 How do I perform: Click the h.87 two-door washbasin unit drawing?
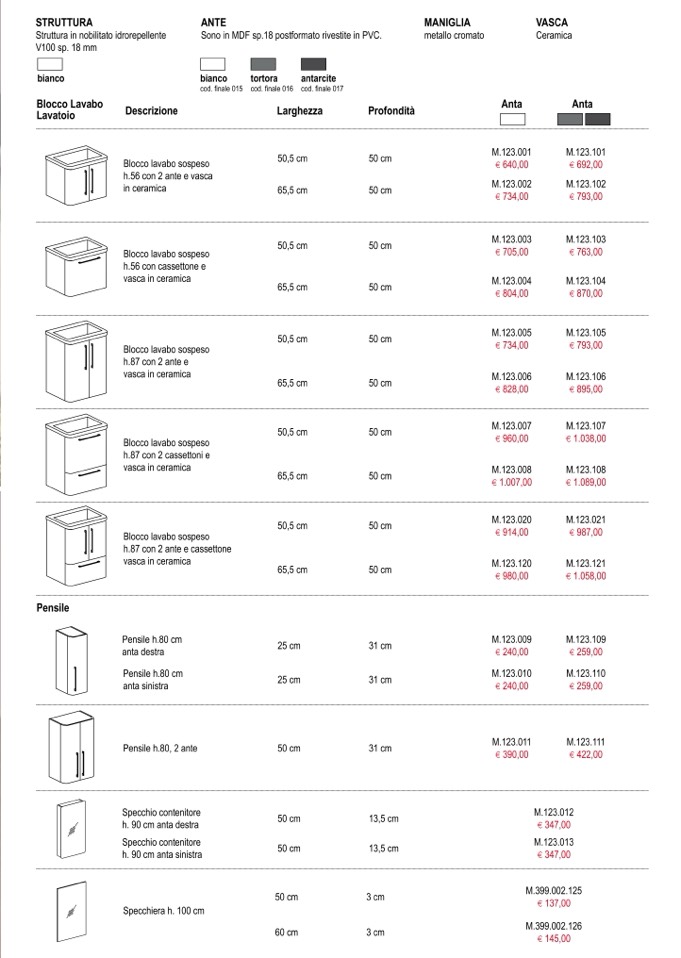(76, 360)
